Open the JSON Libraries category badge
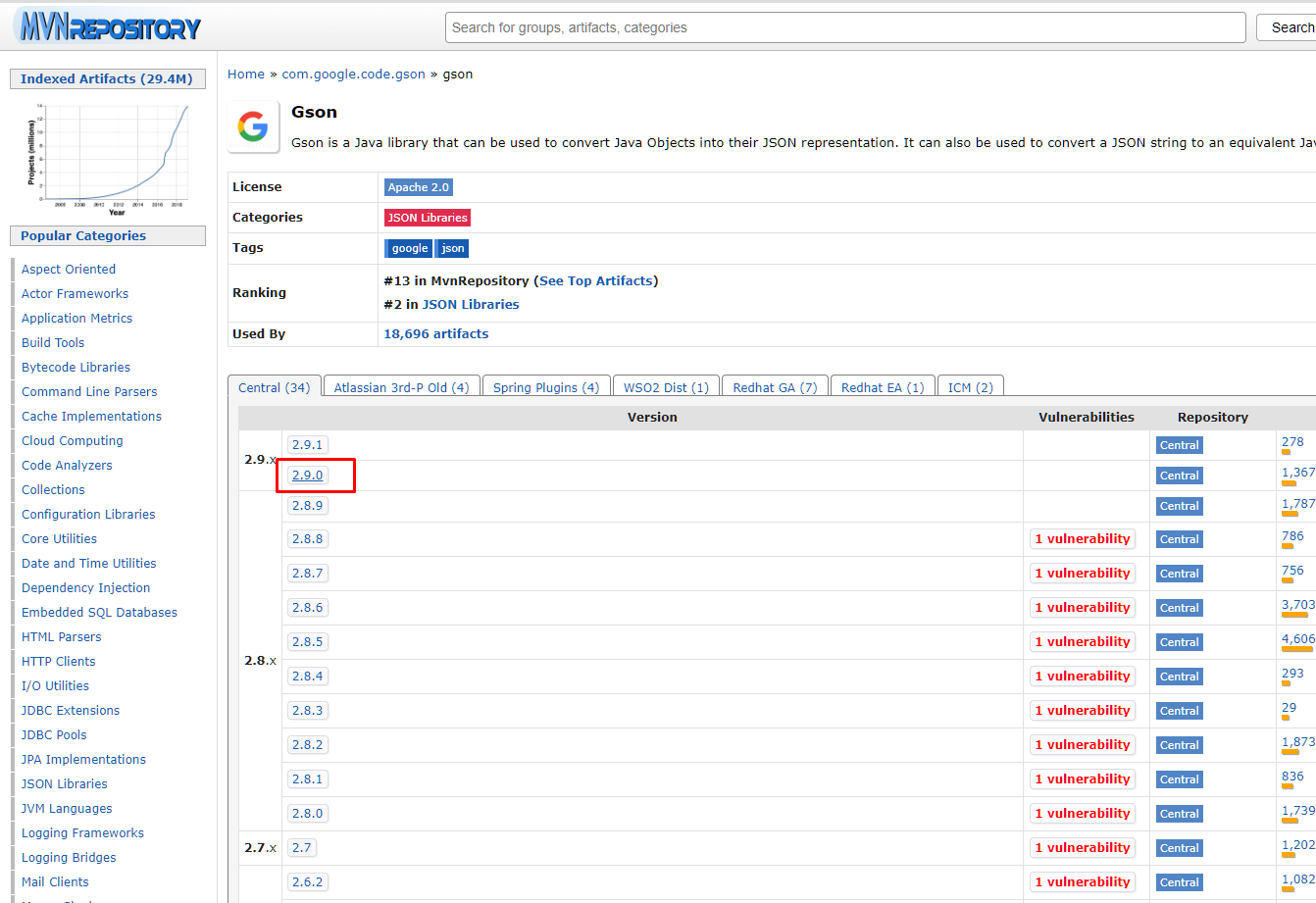This screenshot has width=1316, height=903. [428, 218]
